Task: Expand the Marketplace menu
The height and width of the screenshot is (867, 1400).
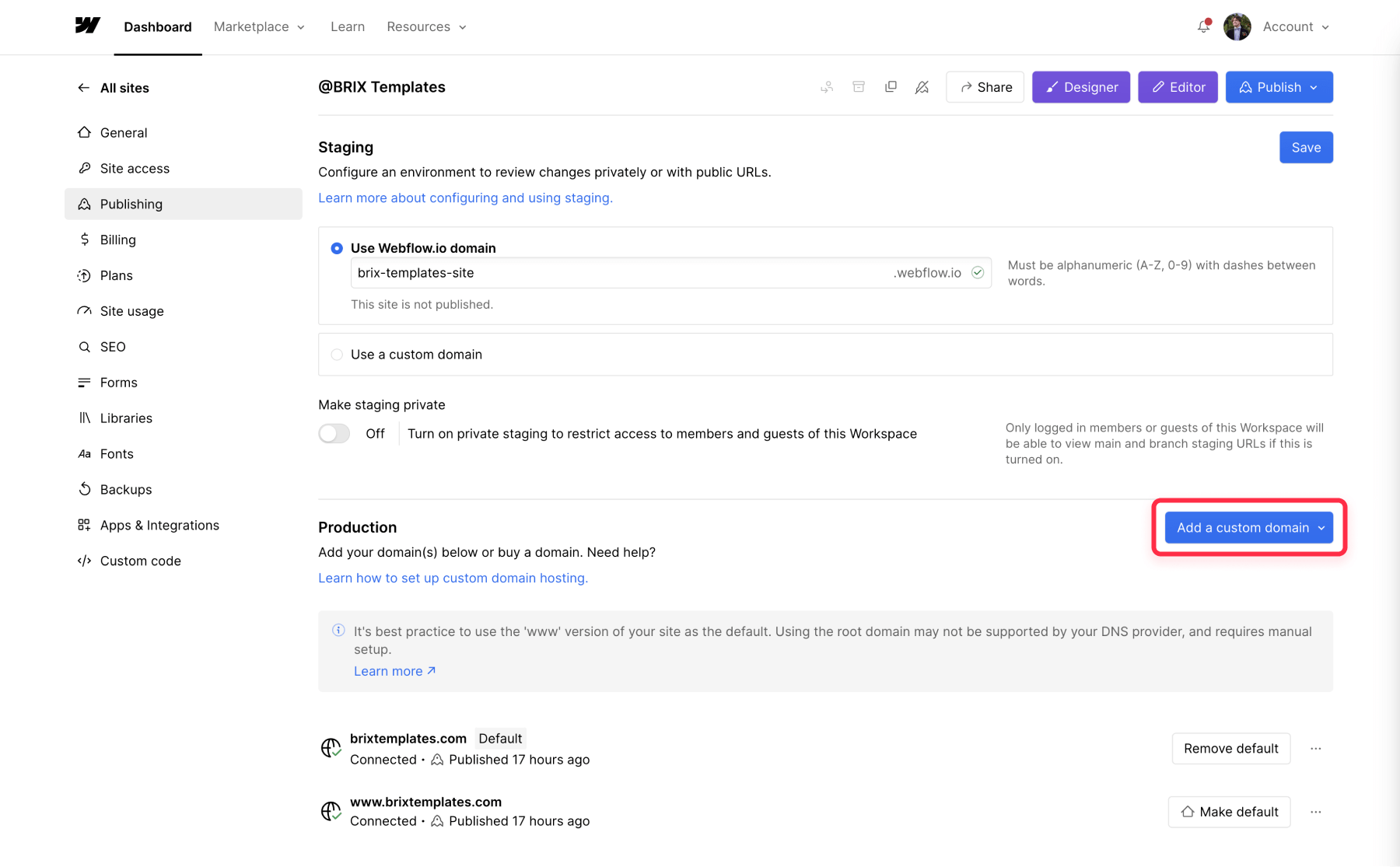Action: [x=259, y=27]
